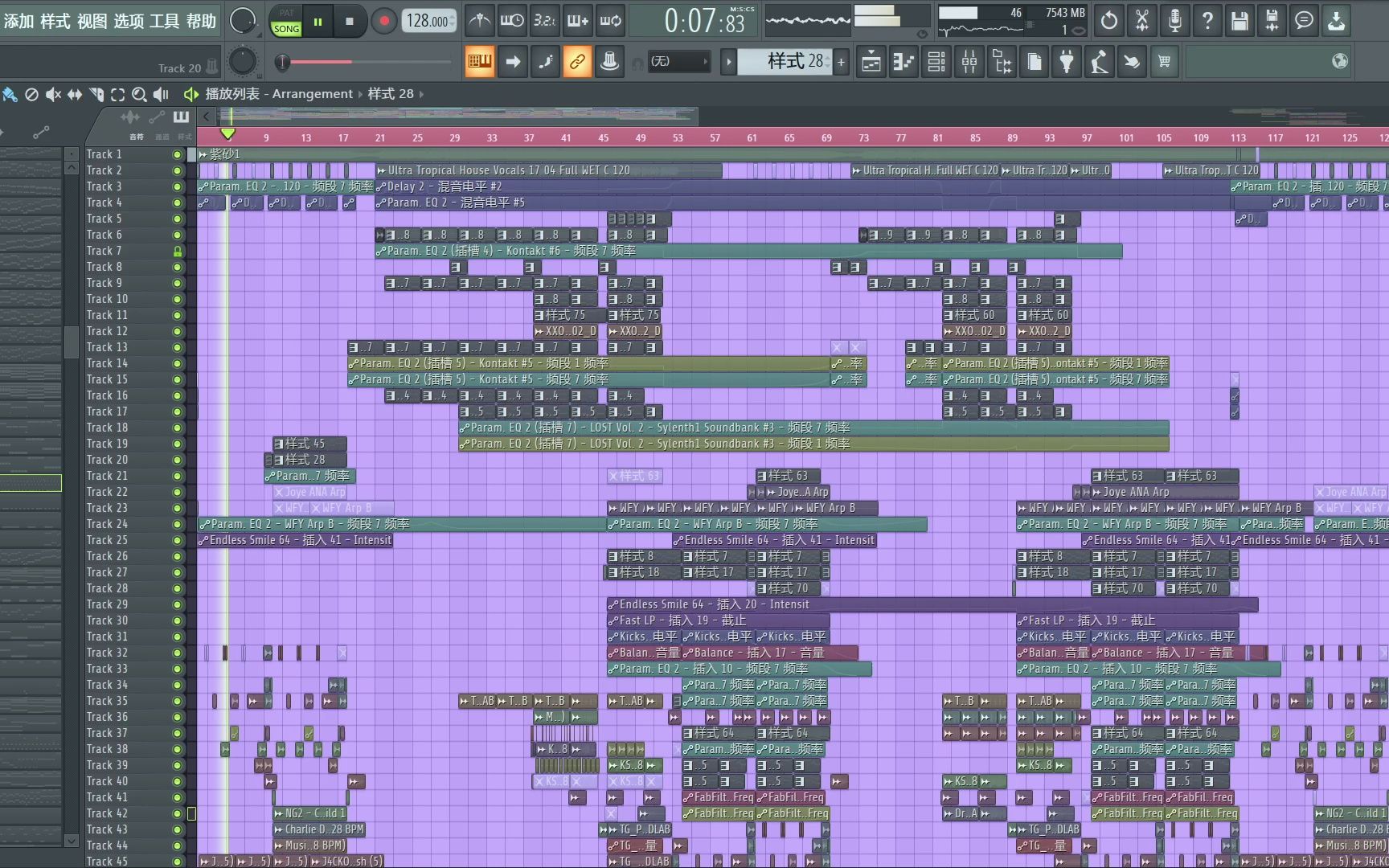Image resolution: width=1389 pixels, height=868 pixels.
Task: Open the 样式 28 pattern selector dropdown
Action: [x=785, y=61]
